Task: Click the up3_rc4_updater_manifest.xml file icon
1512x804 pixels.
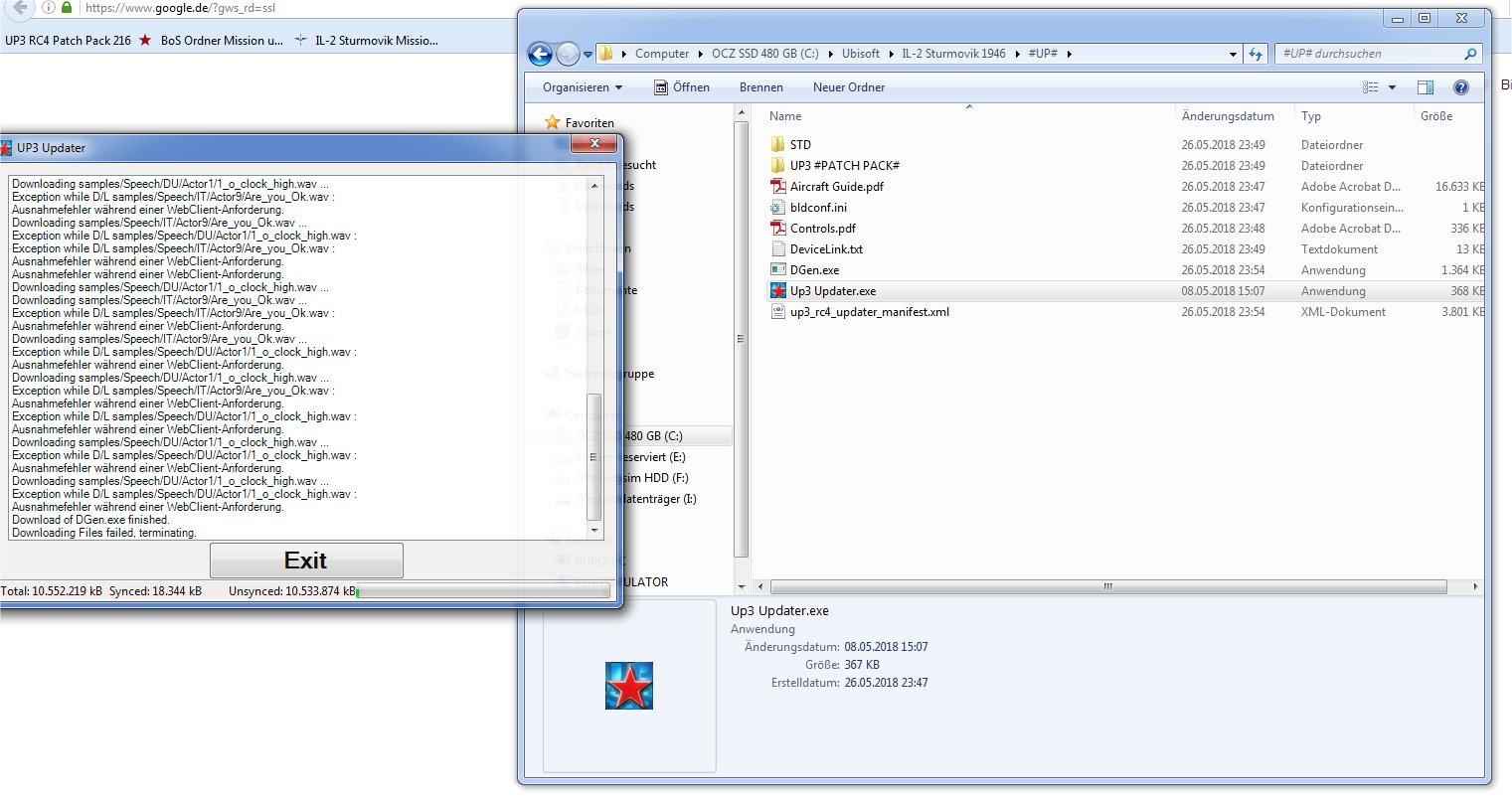Action: pyautogui.click(x=778, y=312)
